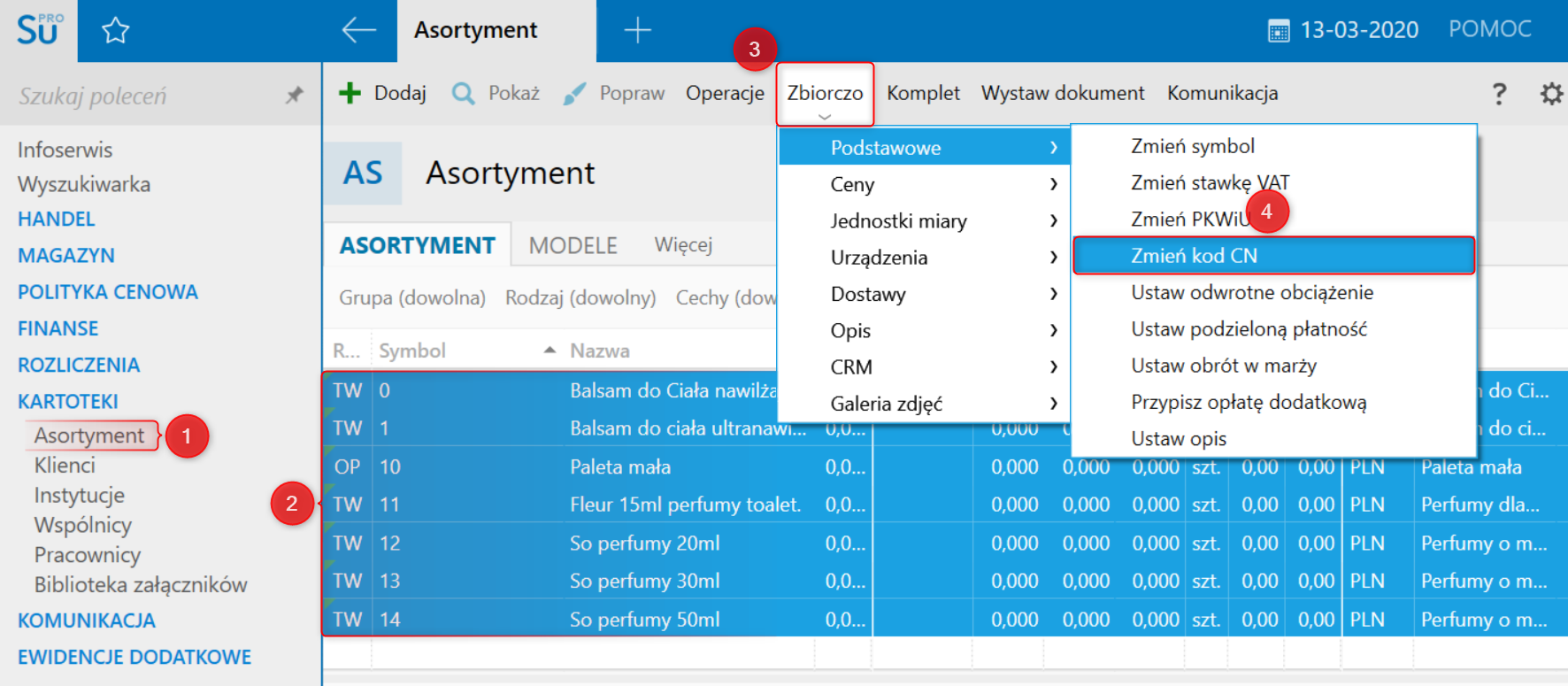Open Wystaw dokument menu
The width and height of the screenshot is (1568, 686).
point(1063,93)
